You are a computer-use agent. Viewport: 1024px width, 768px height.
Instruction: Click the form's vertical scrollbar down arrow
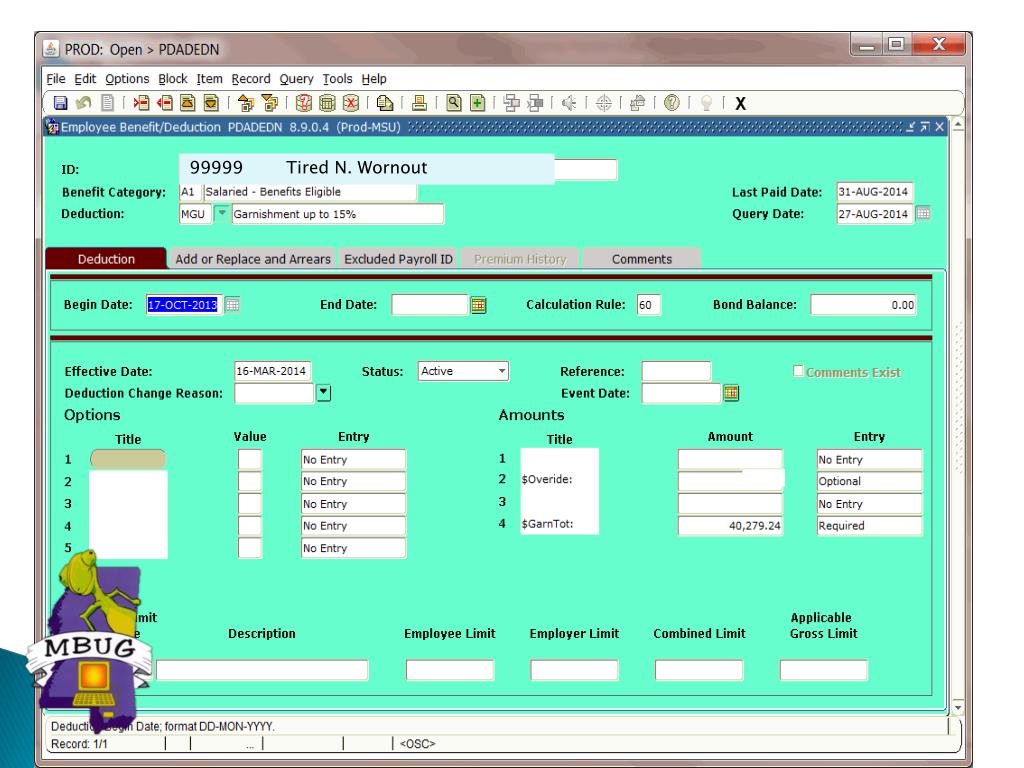tap(958, 707)
